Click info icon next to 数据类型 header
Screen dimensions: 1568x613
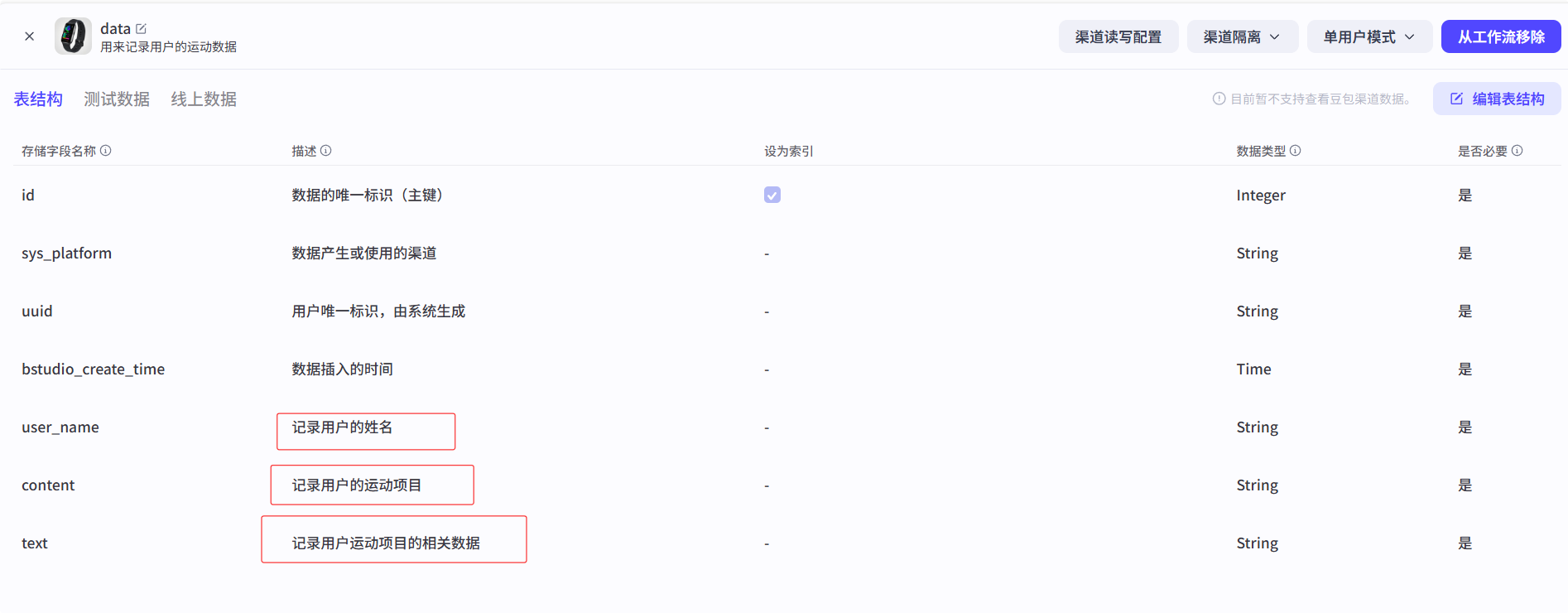(1296, 151)
